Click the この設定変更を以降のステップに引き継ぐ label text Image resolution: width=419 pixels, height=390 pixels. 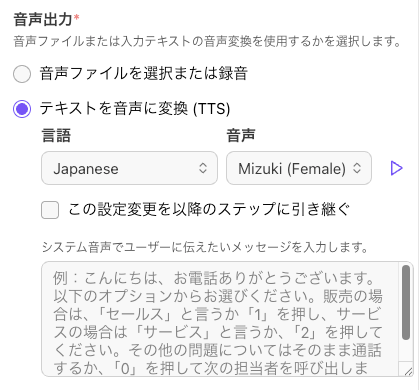click(x=209, y=209)
